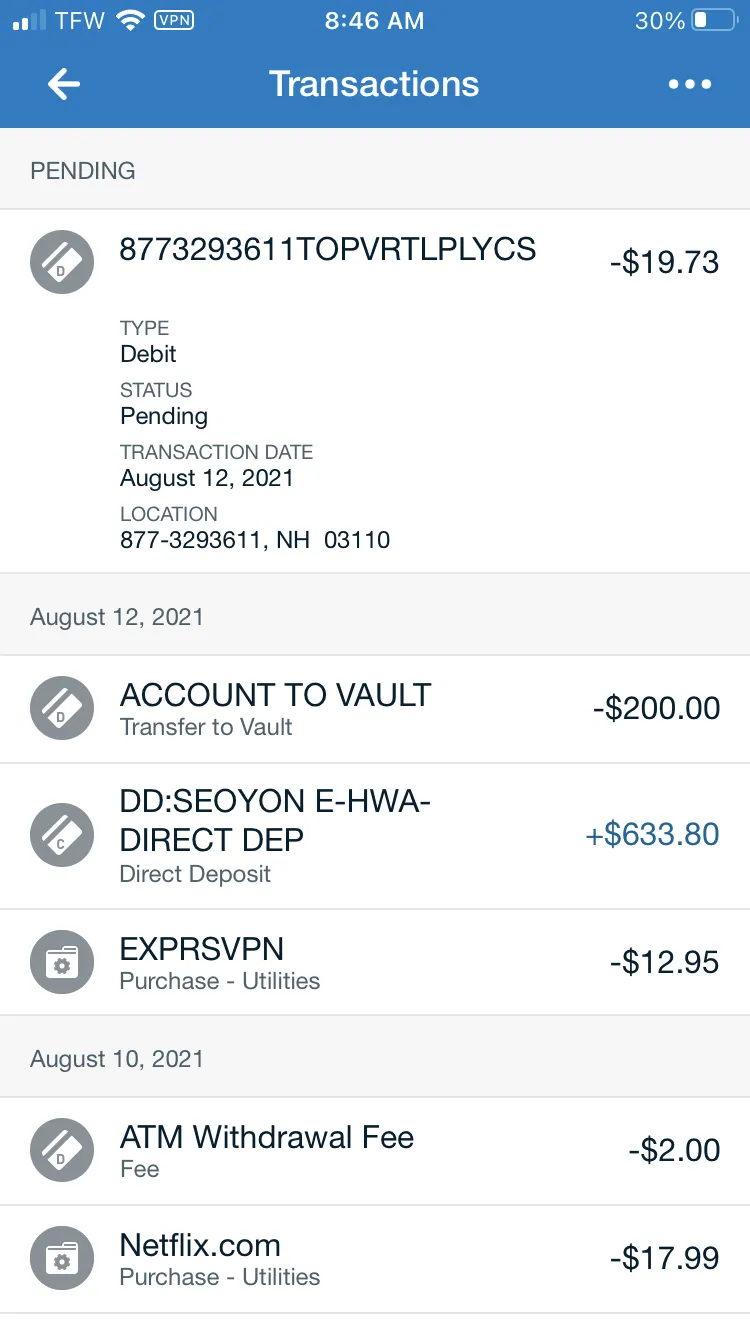The height and width of the screenshot is (1334, 750).
Task: Tap the battery icon in status bar
Action: 715,20
